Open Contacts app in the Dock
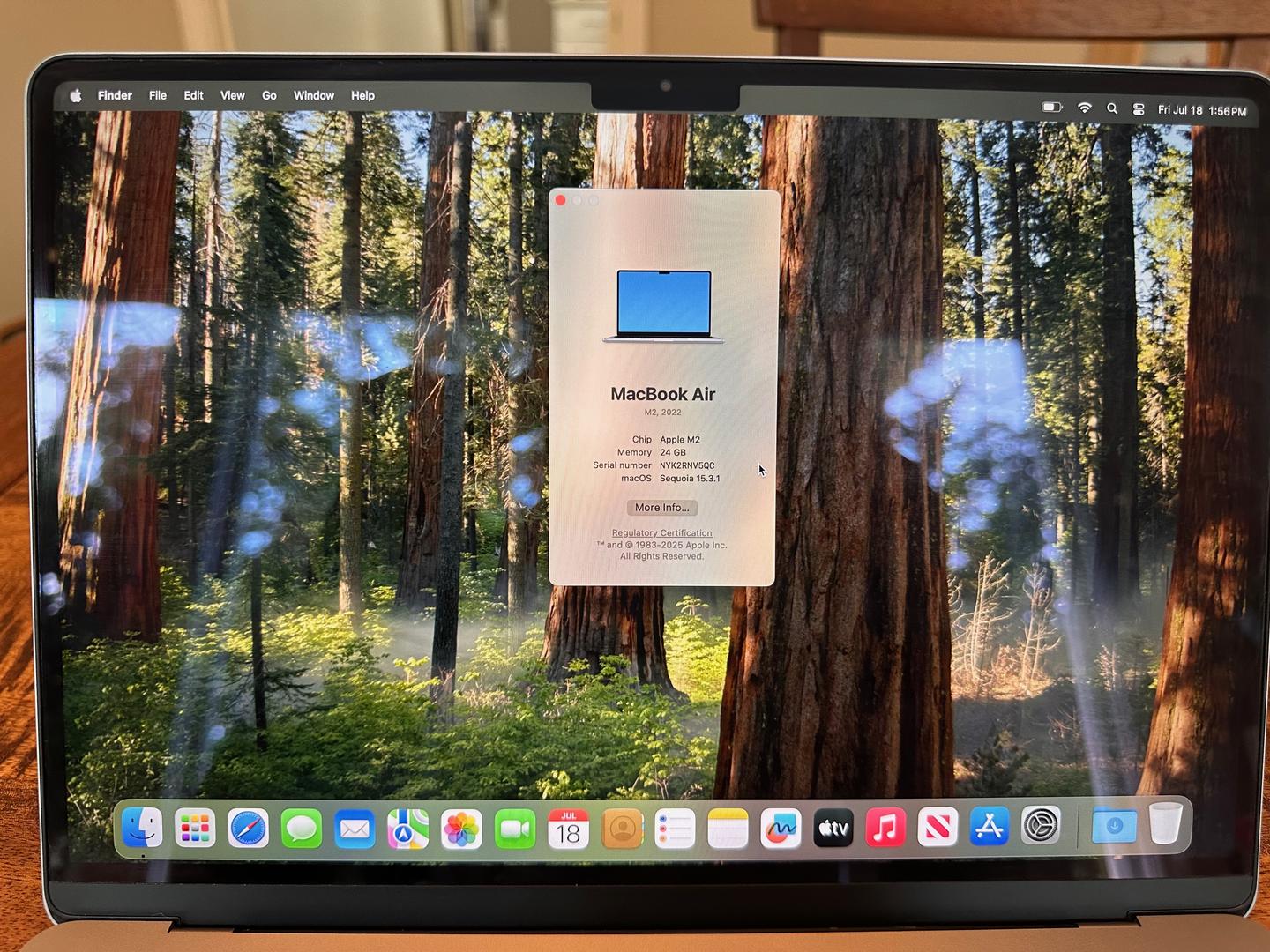Viewport: 1270px width, 952px height. (622, 829)
